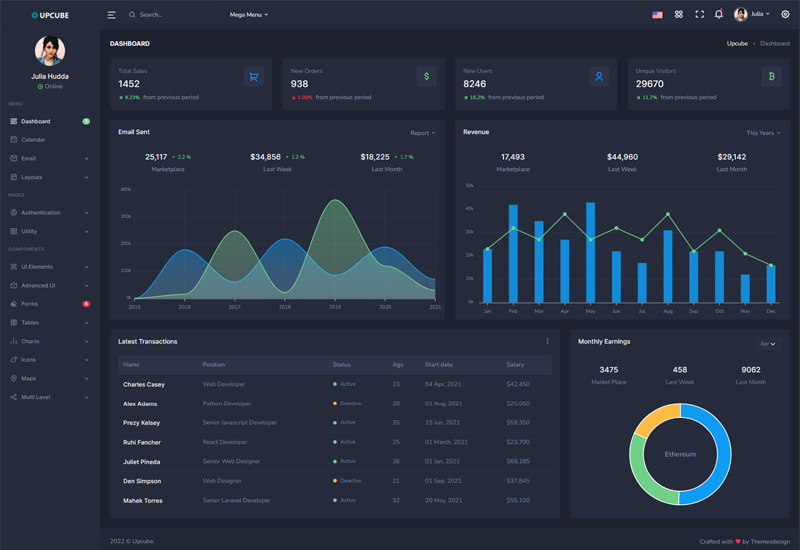Image resolution: width=800 pixels, height=550 pixels.
Task: Open the settings gear in top bar
Action: (x=785, y=15)
